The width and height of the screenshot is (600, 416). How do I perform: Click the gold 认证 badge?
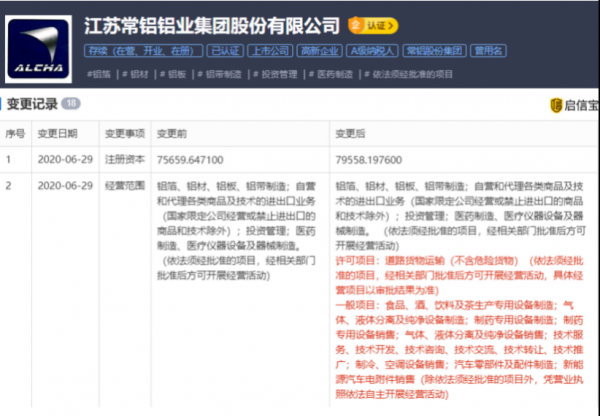point(373,26)
